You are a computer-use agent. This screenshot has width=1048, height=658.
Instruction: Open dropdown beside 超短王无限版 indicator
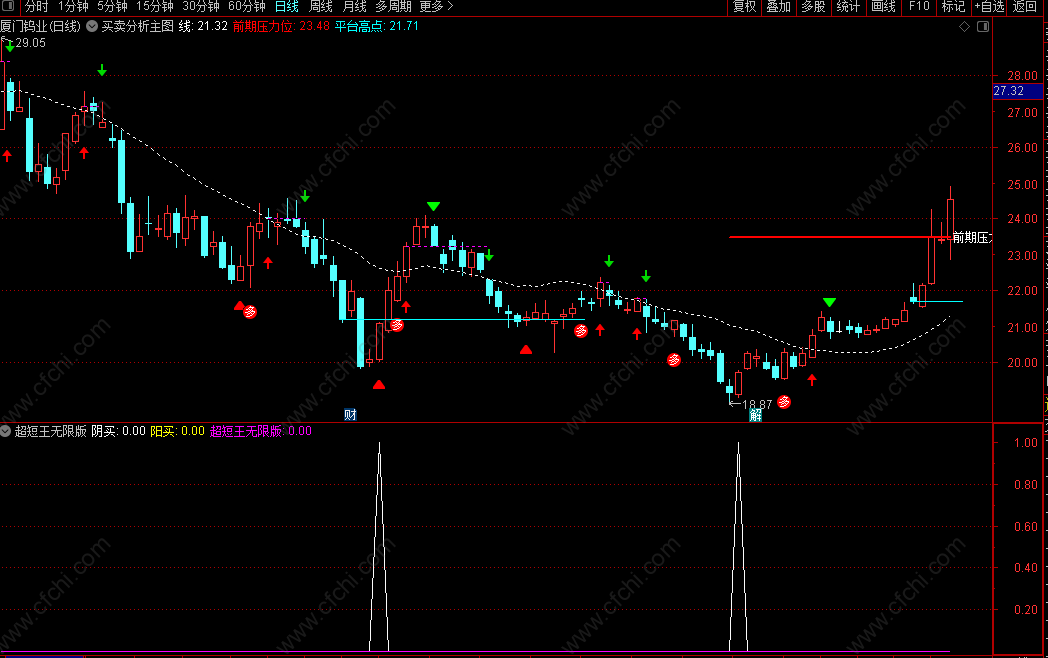click(x=5, y=431)
